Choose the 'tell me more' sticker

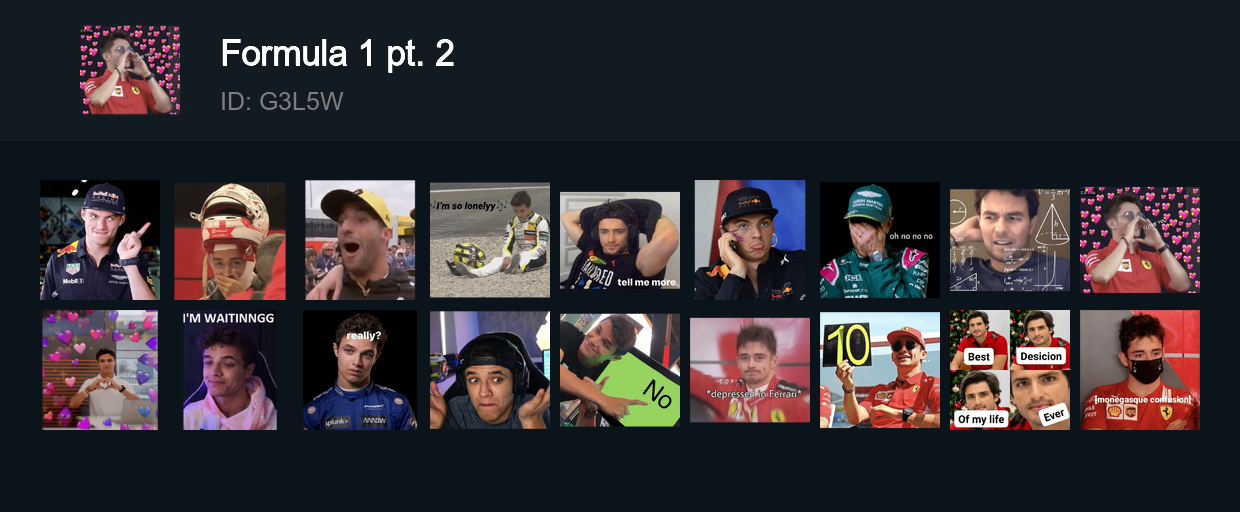[620, 240]
